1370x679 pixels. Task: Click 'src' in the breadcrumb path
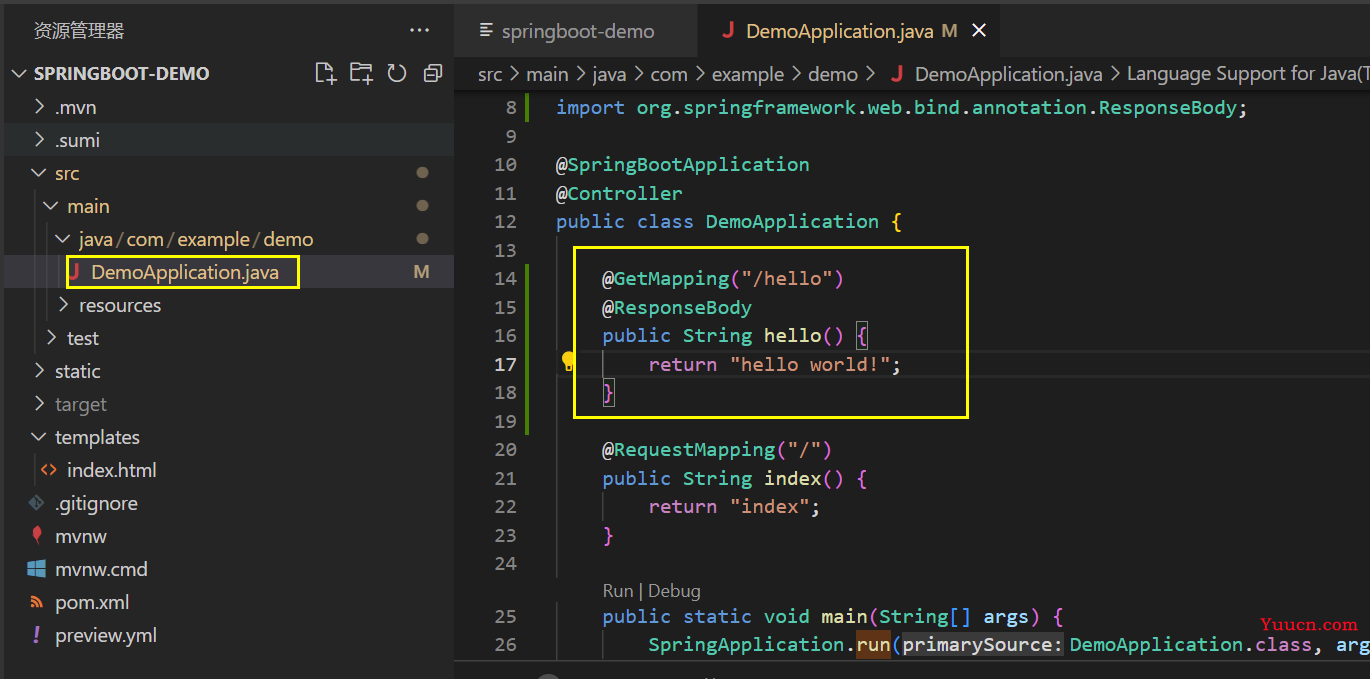point(490,74)
